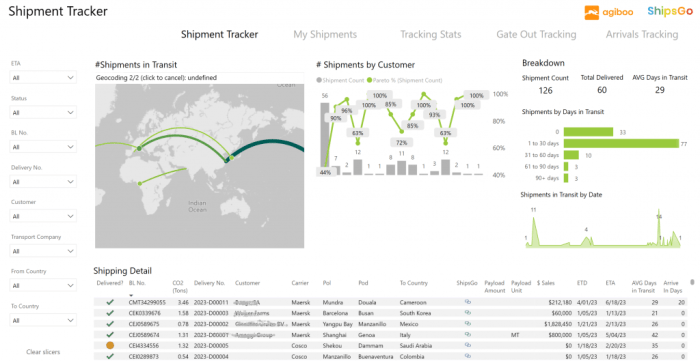This screenshot has height=361, width=700.
Task: Sort table by ETD column header
Action: pyautogui.click(x=583, y=283)
